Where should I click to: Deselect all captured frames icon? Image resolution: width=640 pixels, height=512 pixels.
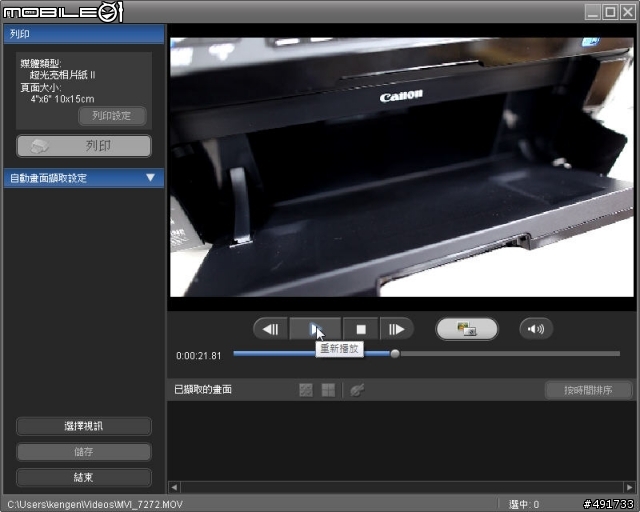pos(328,390)
